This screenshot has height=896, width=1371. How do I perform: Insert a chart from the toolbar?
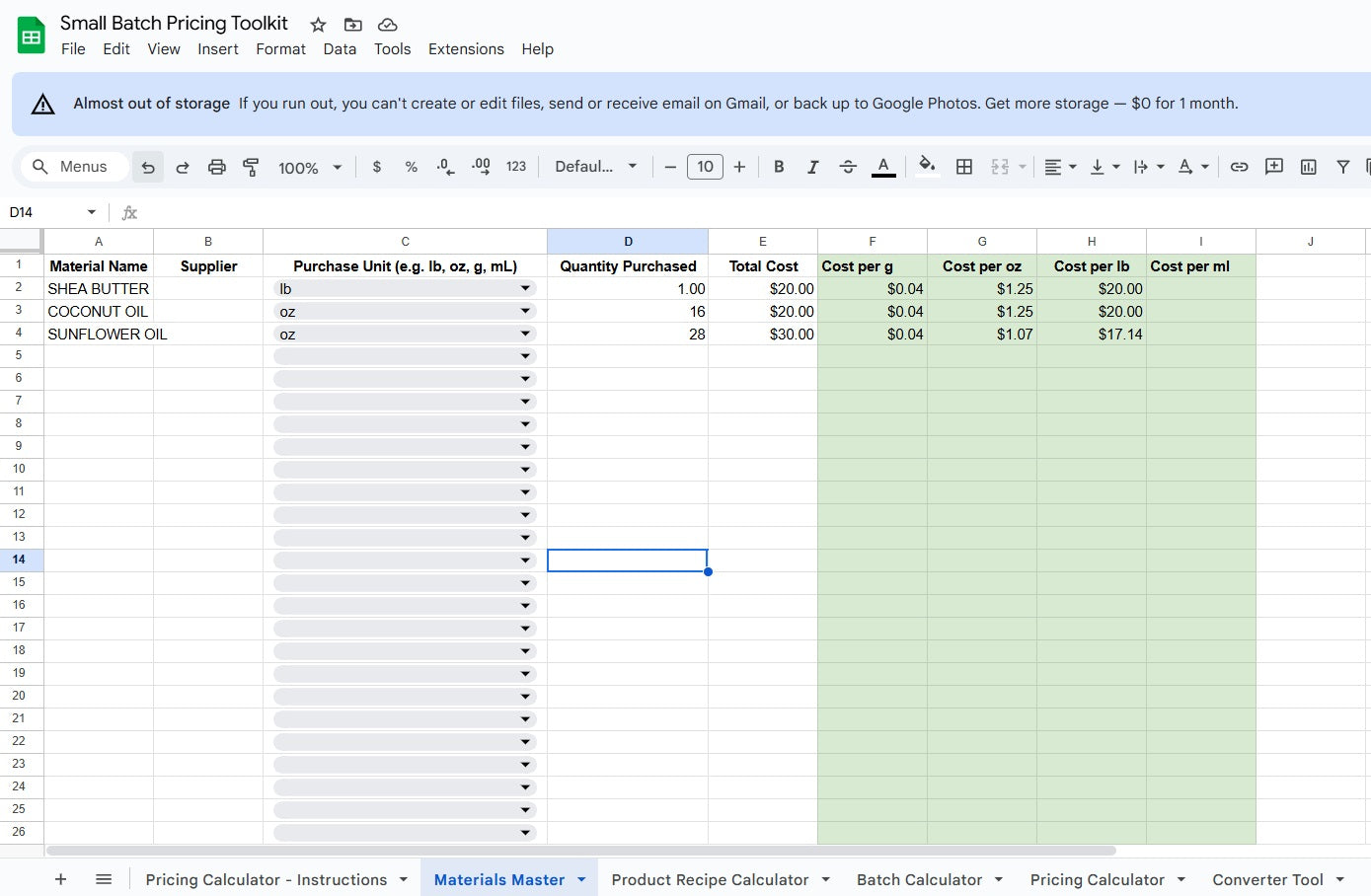point(1308,167)
